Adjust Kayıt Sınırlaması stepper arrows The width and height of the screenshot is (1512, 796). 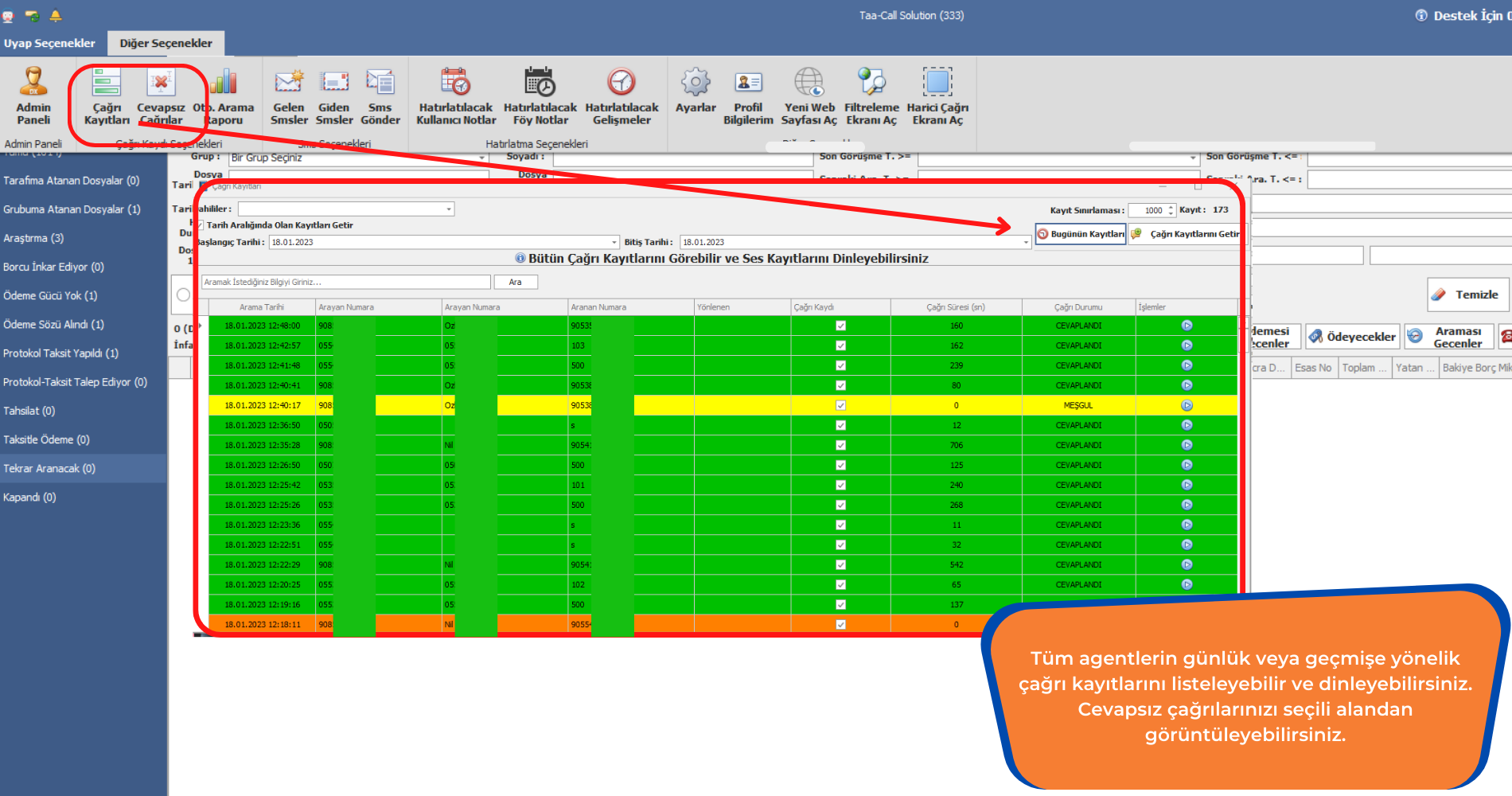[x=1171, y=210]
